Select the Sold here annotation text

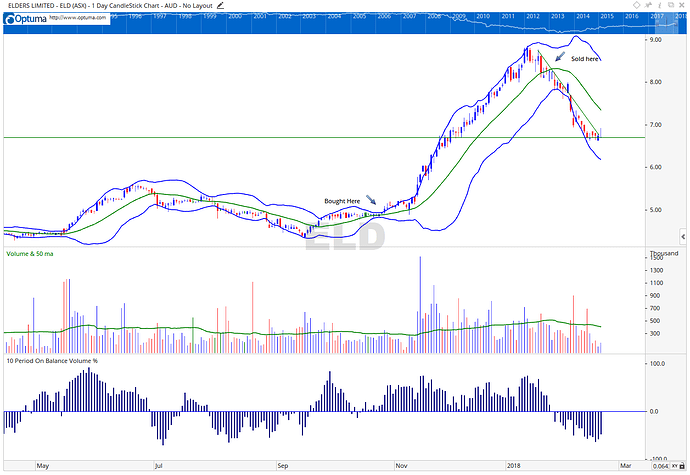[x=585, y=59]
